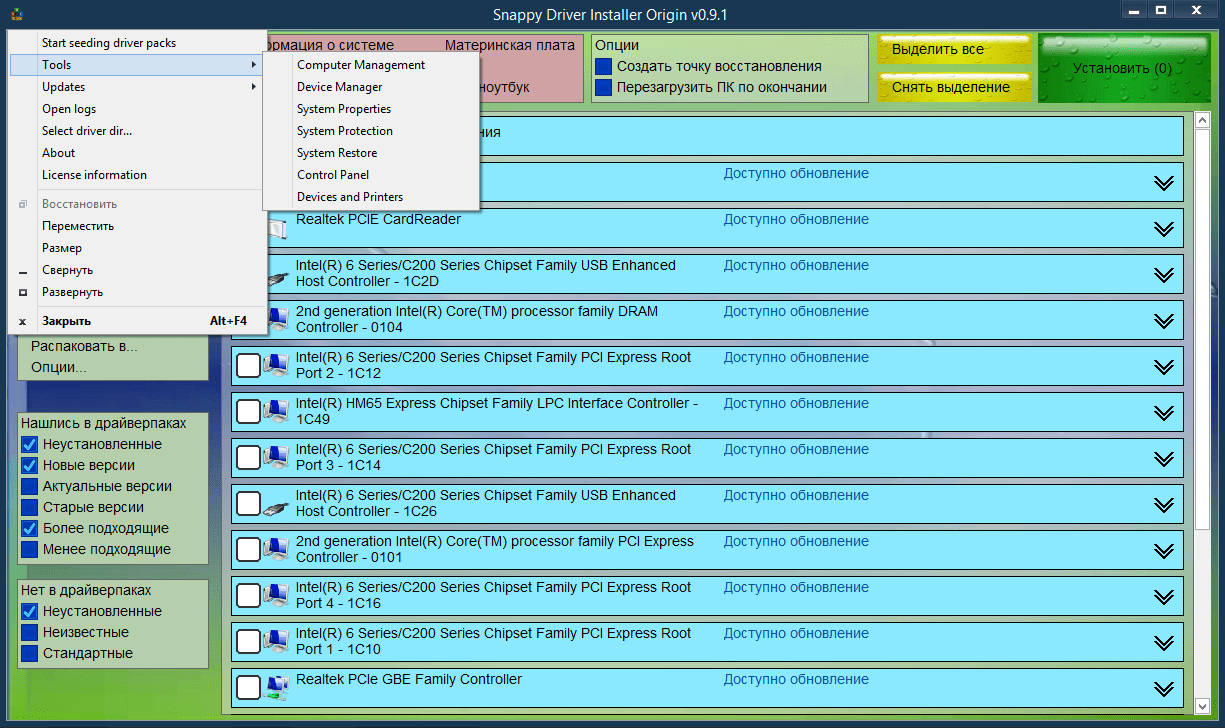This screenshot has height=728, width=1225.
Task: Check the Realtek PCIe GBE Family Controller box
Action: 248,688
